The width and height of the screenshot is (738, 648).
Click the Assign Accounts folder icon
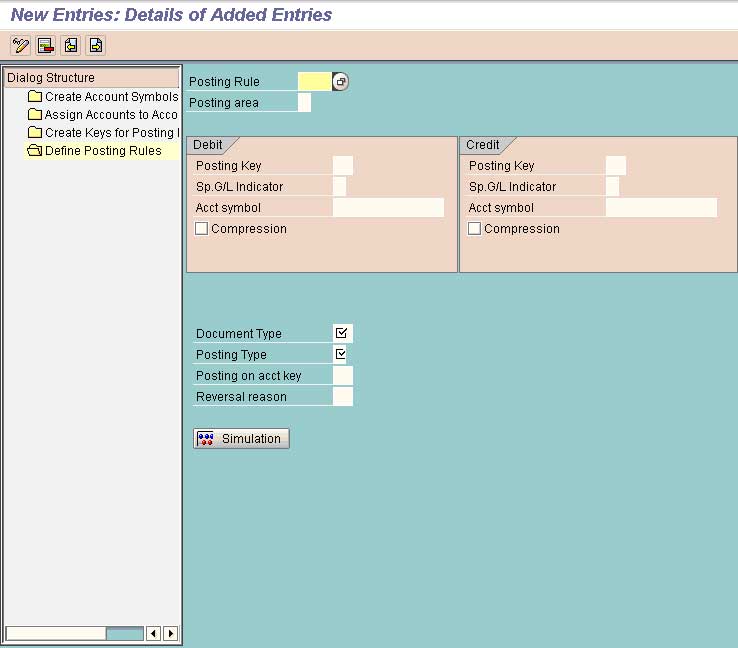click(x=35, y=115)
